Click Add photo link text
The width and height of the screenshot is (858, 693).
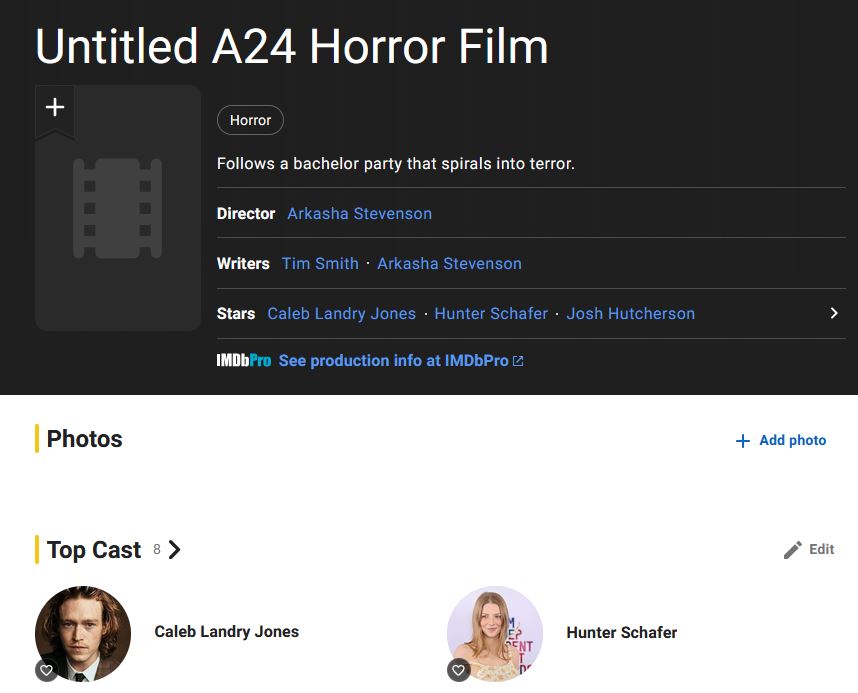pos(792,440)
